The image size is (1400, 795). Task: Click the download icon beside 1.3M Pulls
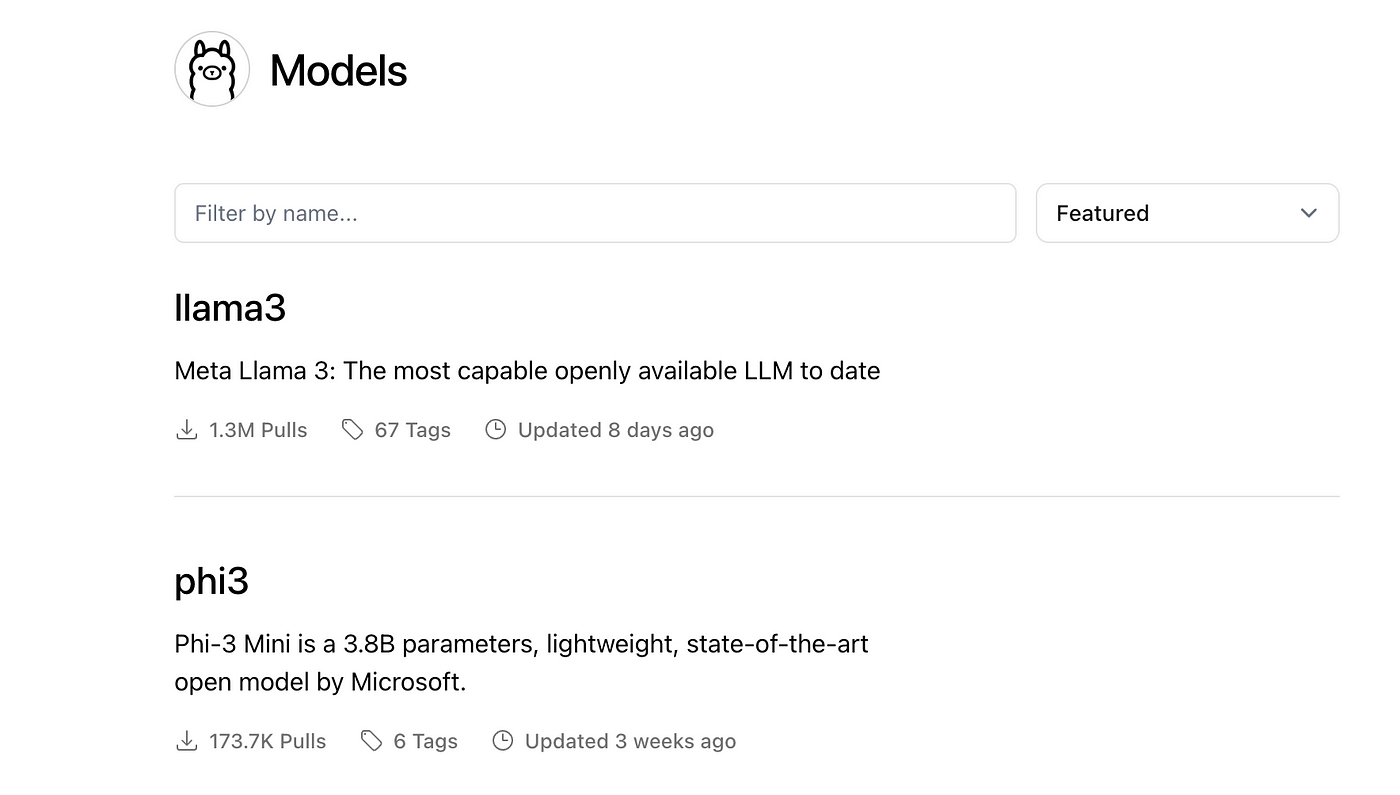pos(186,430)
